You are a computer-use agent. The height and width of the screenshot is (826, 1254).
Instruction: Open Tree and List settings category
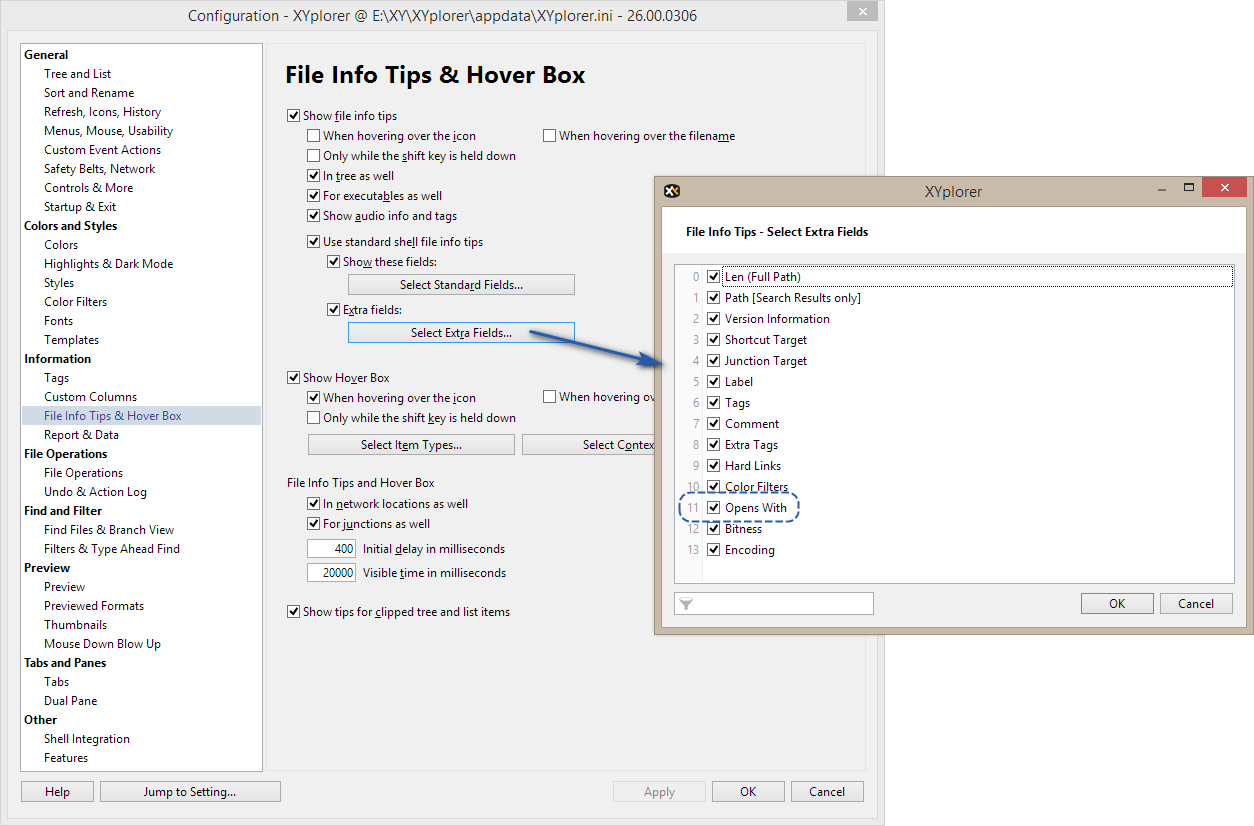(x=78, y=74)
